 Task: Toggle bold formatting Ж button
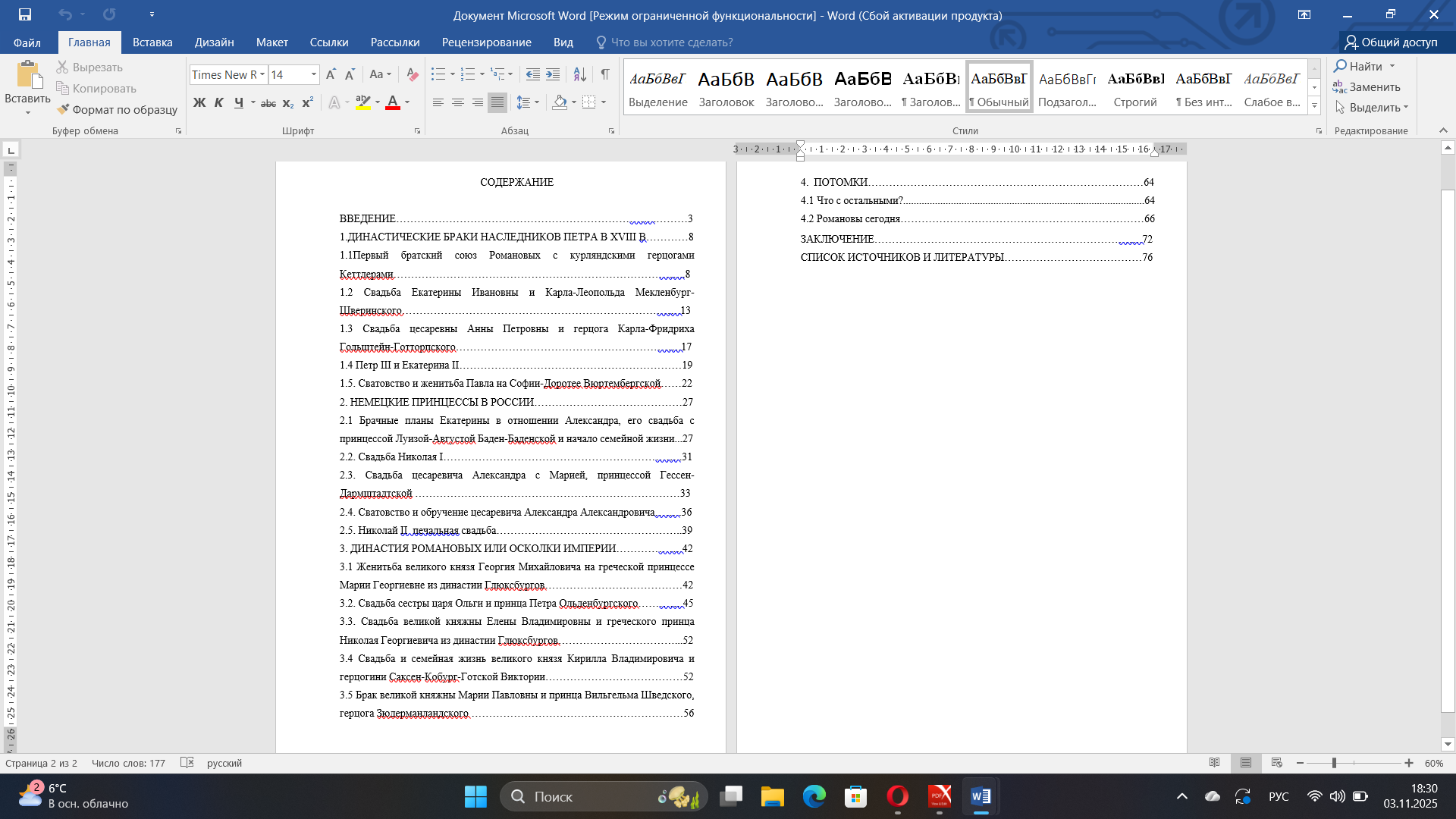(x=199, y=102)
